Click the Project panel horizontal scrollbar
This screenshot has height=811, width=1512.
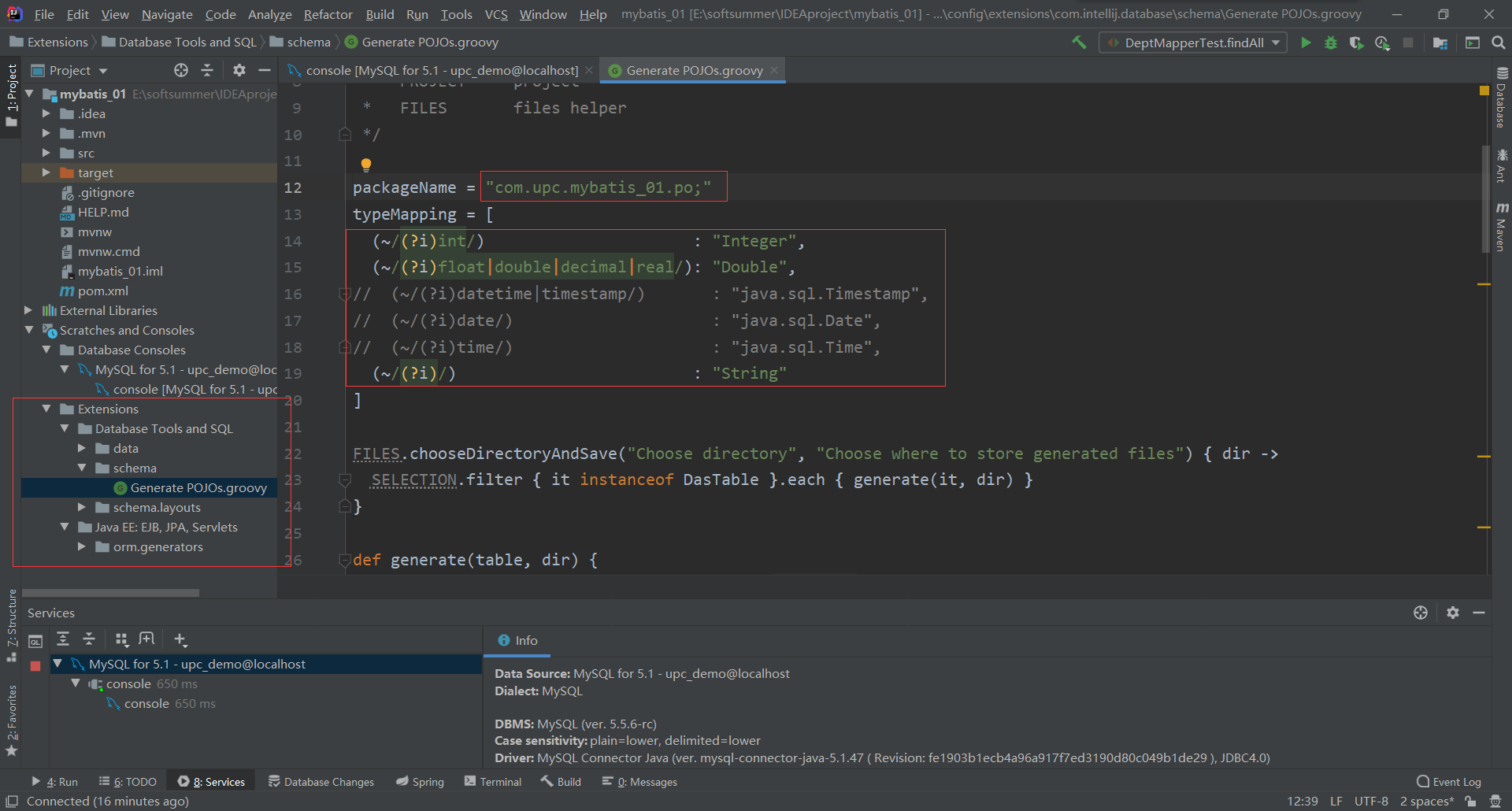(110, 592)
